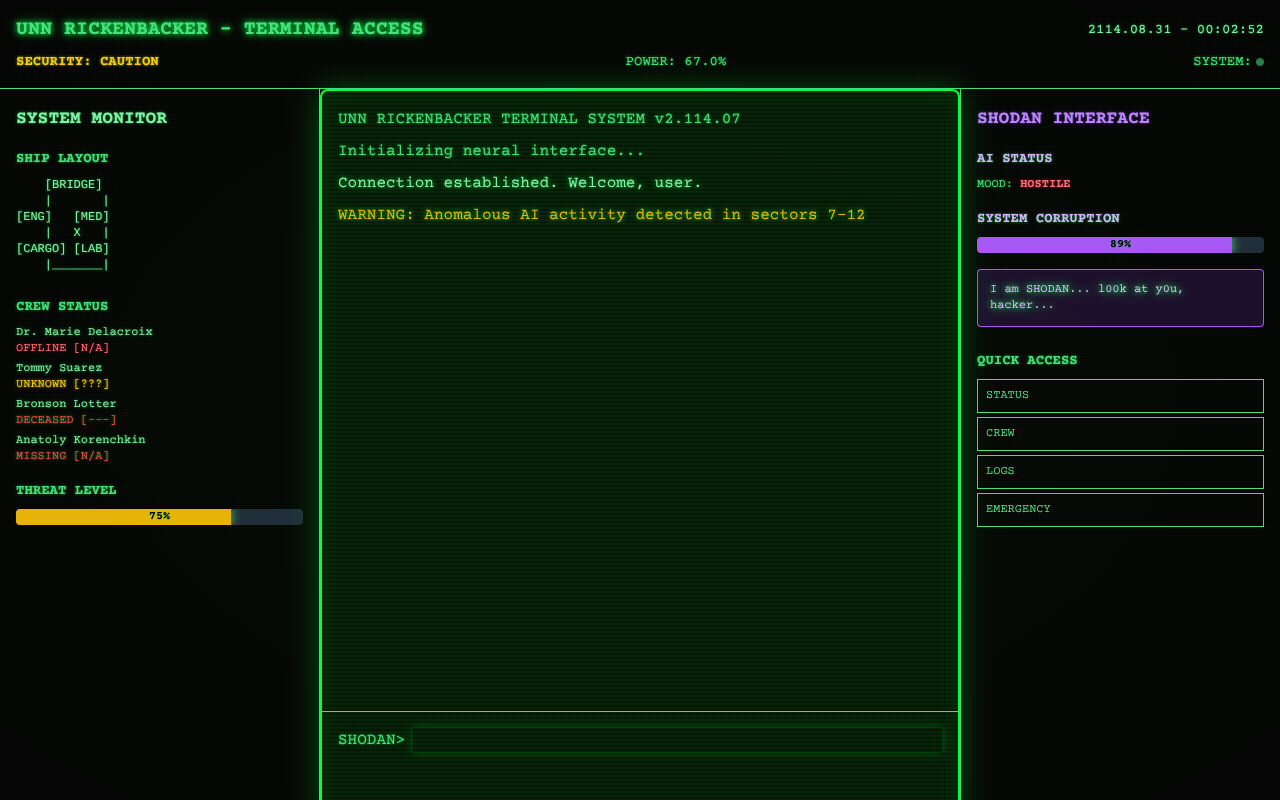
Task: Open the LOGS quick access panel
Action: point(1119,471)
